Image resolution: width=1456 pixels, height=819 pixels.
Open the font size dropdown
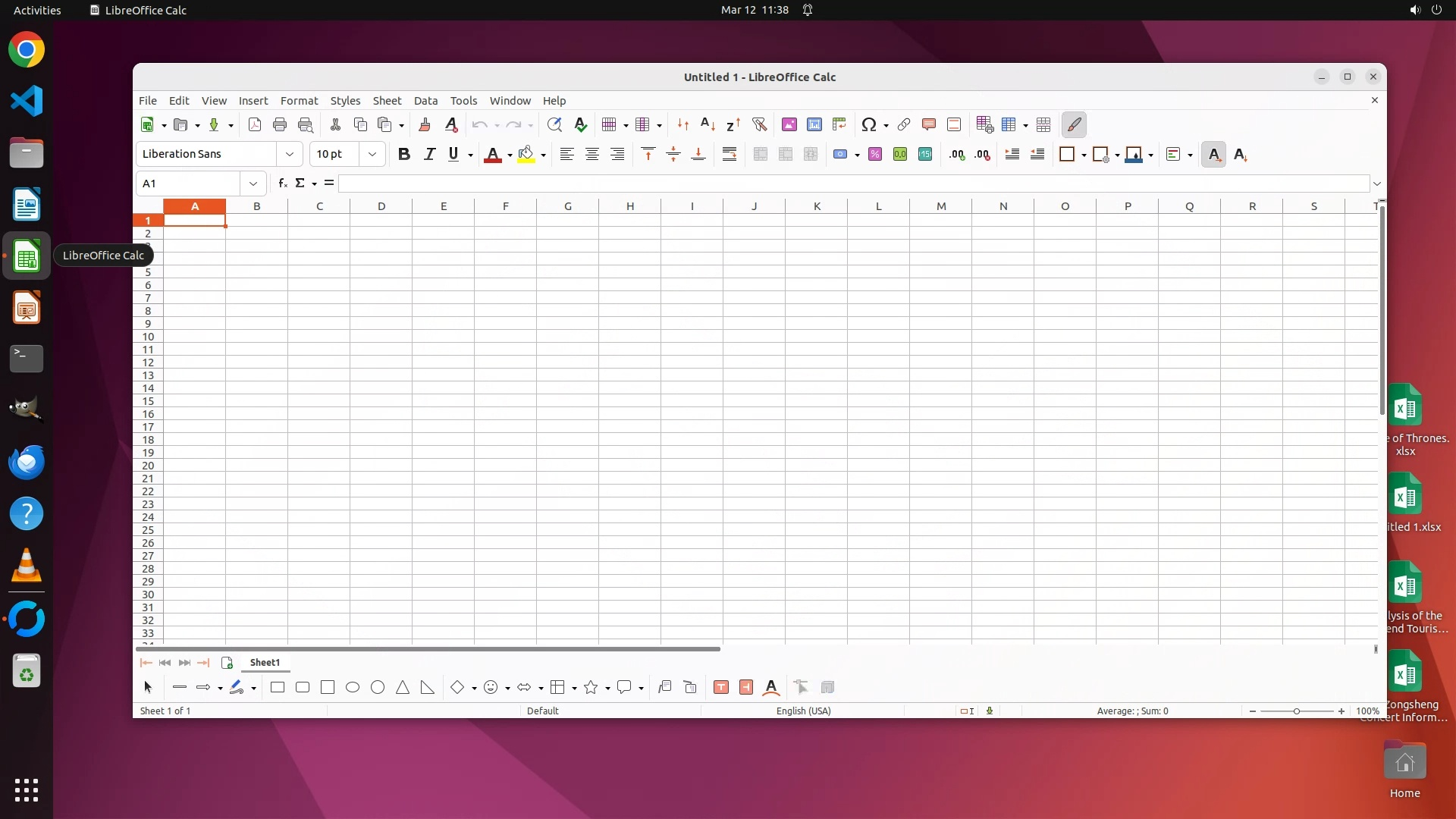(372, 155)
